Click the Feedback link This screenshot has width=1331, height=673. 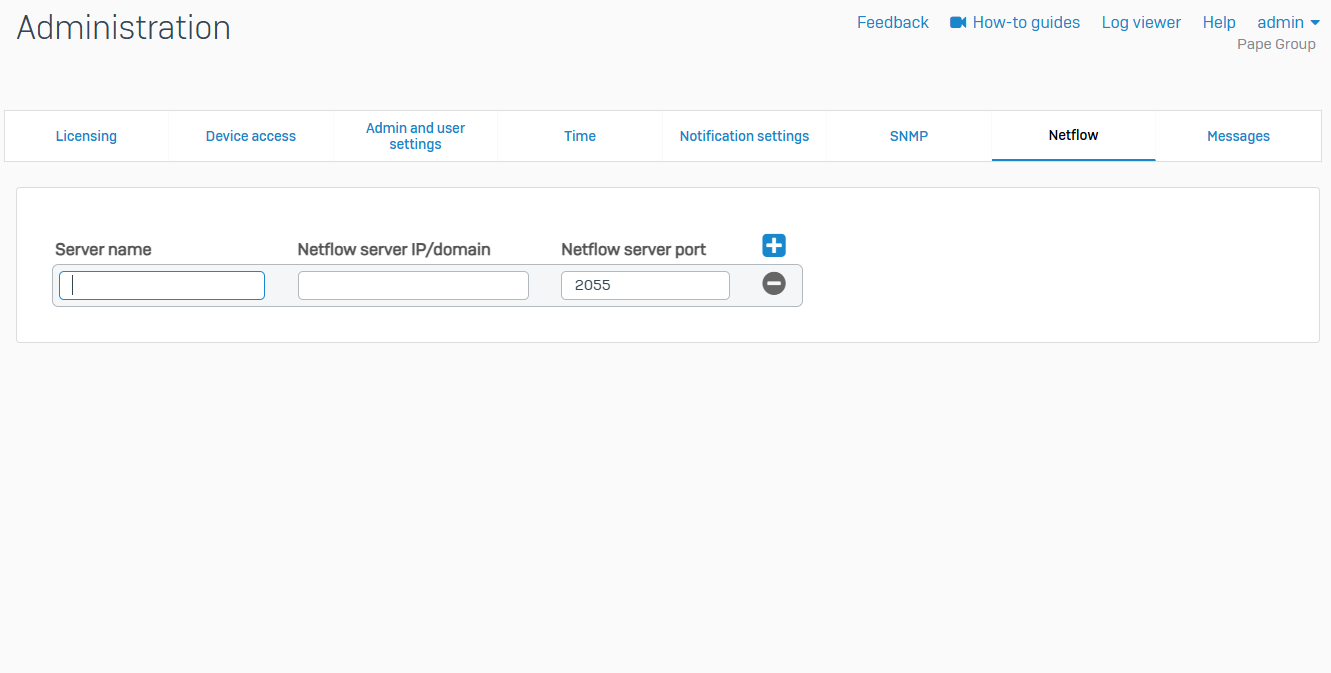892,22
